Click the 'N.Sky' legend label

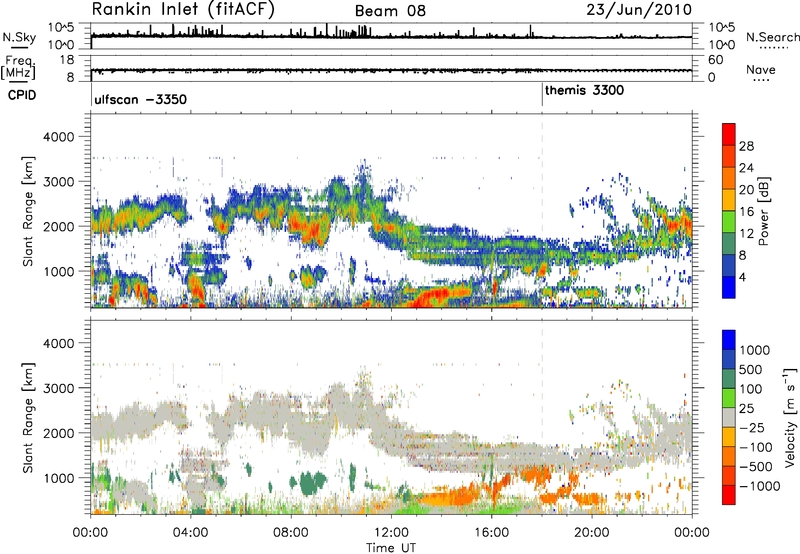pyautogui.click(x=19, y=37)
